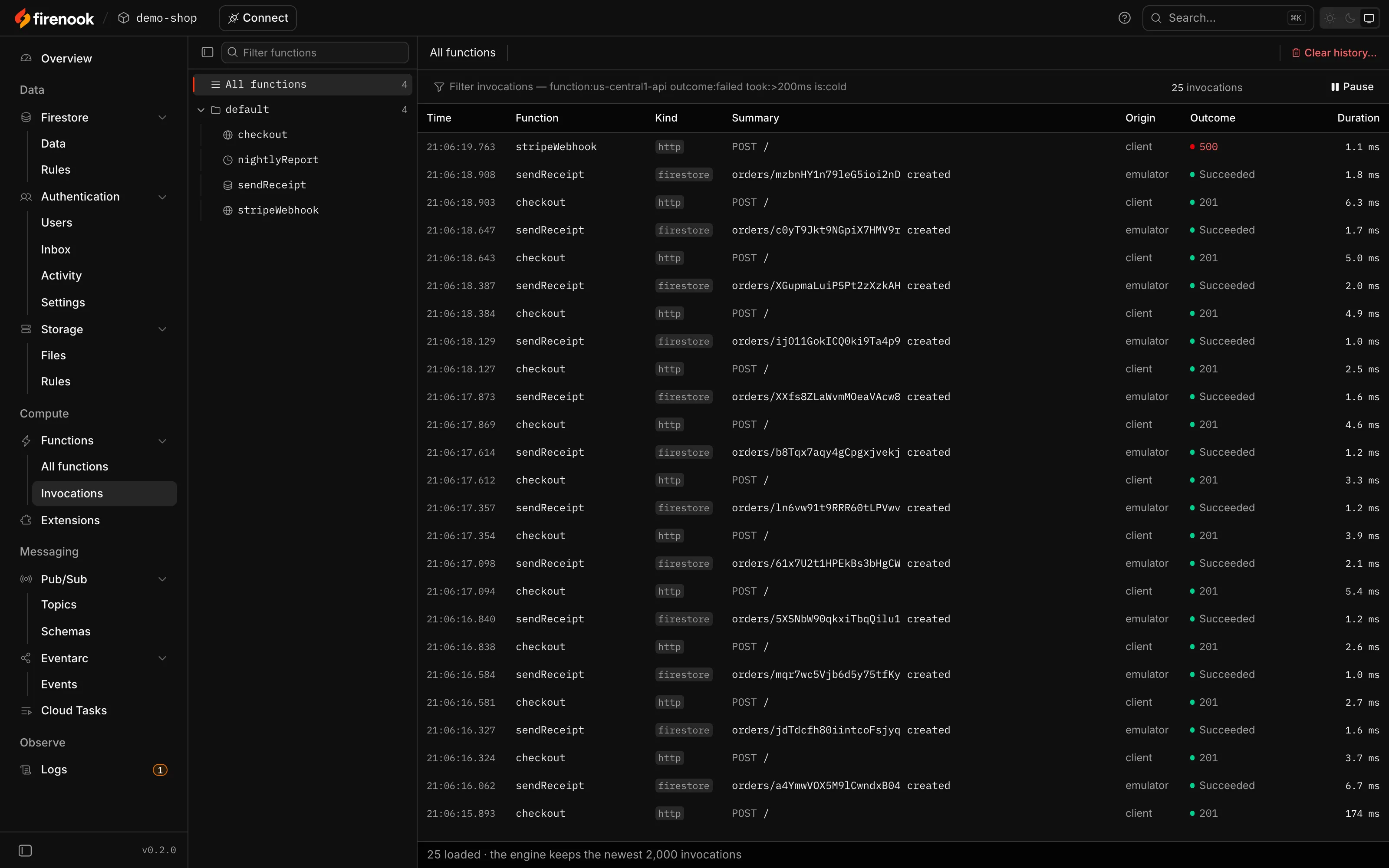Click the invocation at 21:06:15.893
Screen dimensions: 1389x868
tap(903, 813)
